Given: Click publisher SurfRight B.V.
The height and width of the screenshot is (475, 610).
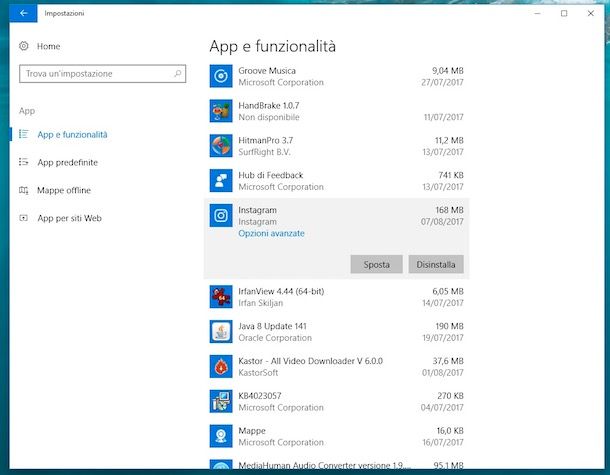Looking at the screenshot, I should [264, 152].
